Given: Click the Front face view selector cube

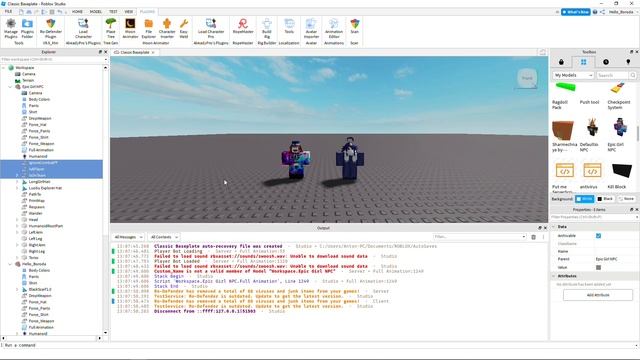Looking at the screenshot, I should click(527, 78).
